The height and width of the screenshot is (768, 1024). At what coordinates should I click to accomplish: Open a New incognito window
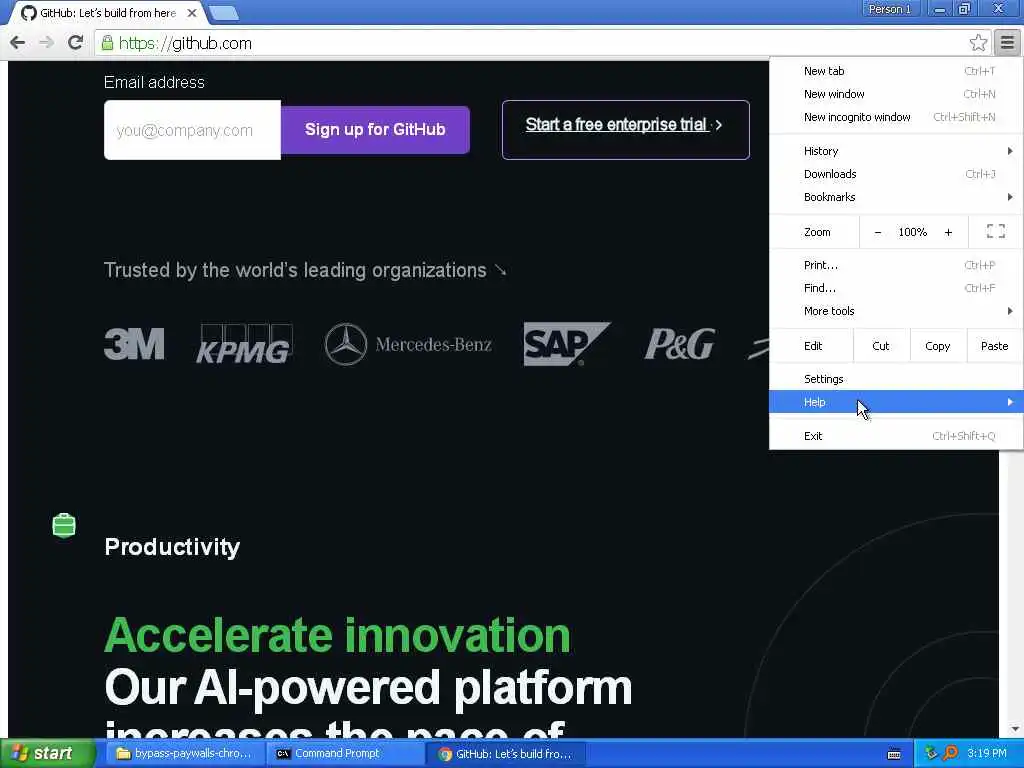[x=896, y=117]
